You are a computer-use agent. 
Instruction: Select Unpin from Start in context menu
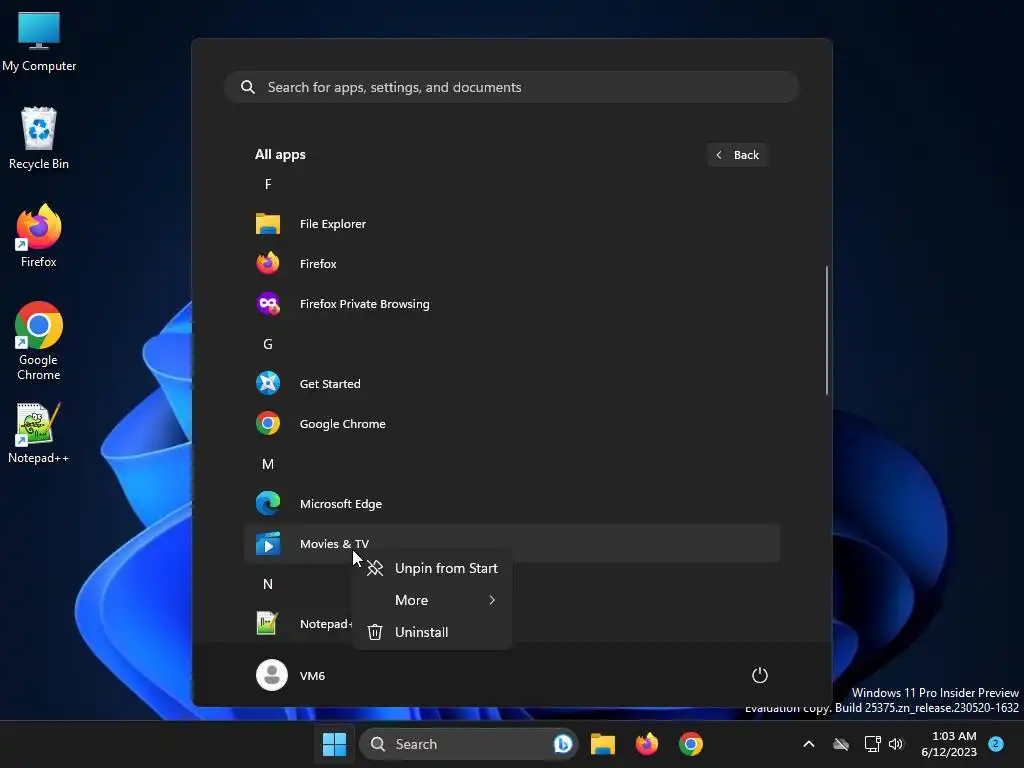pos(432,568)
